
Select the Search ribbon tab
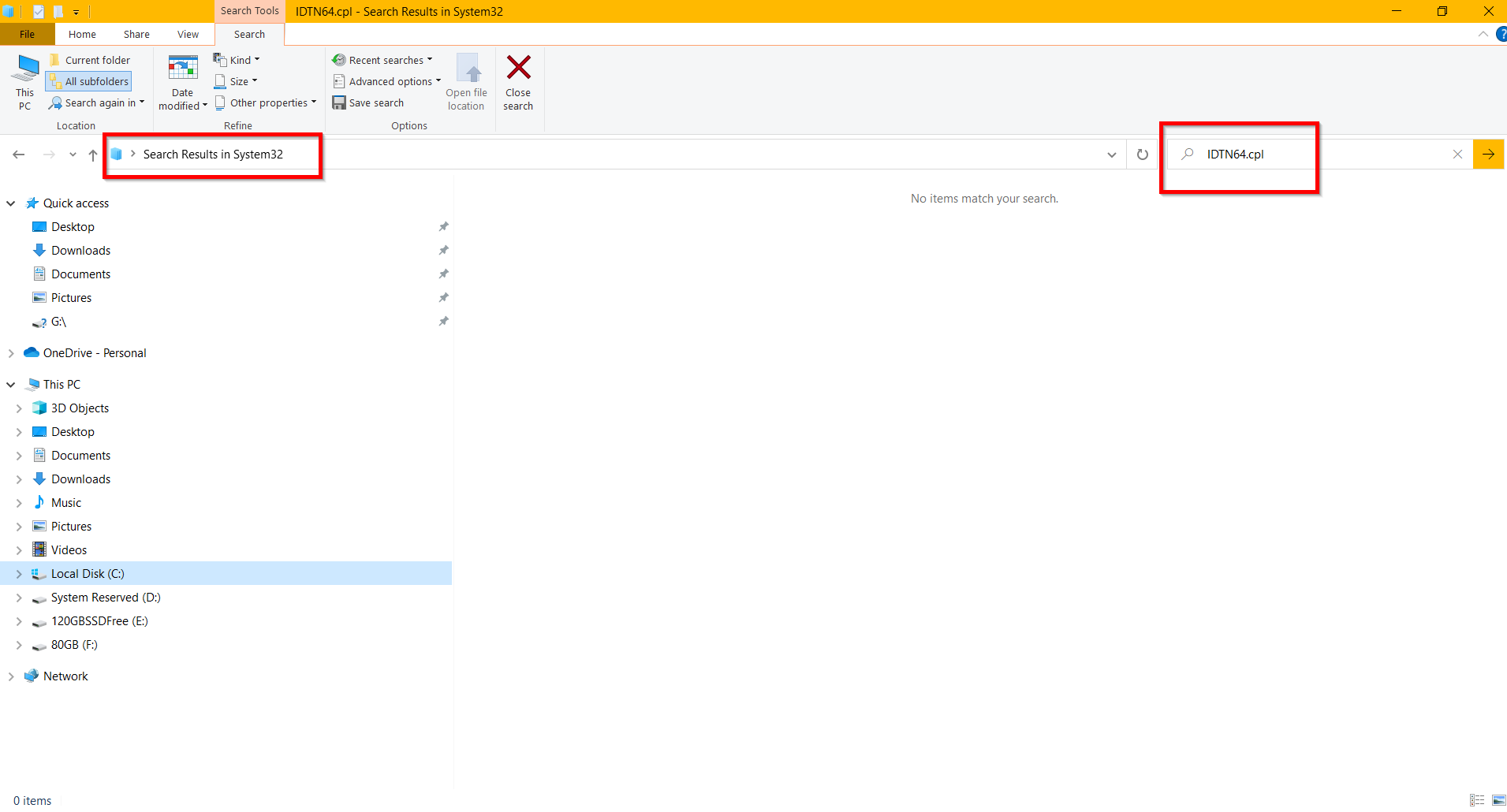tap(249, 34)
